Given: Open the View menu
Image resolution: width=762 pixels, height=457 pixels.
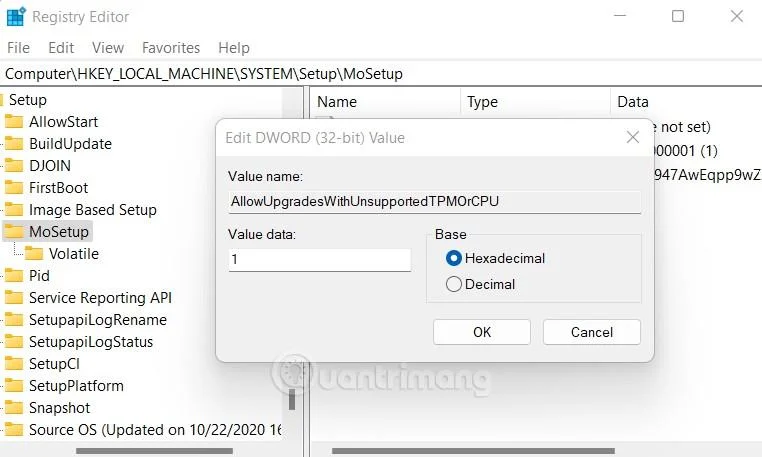Looking at the screenshot, I should [x=108, y=48].
